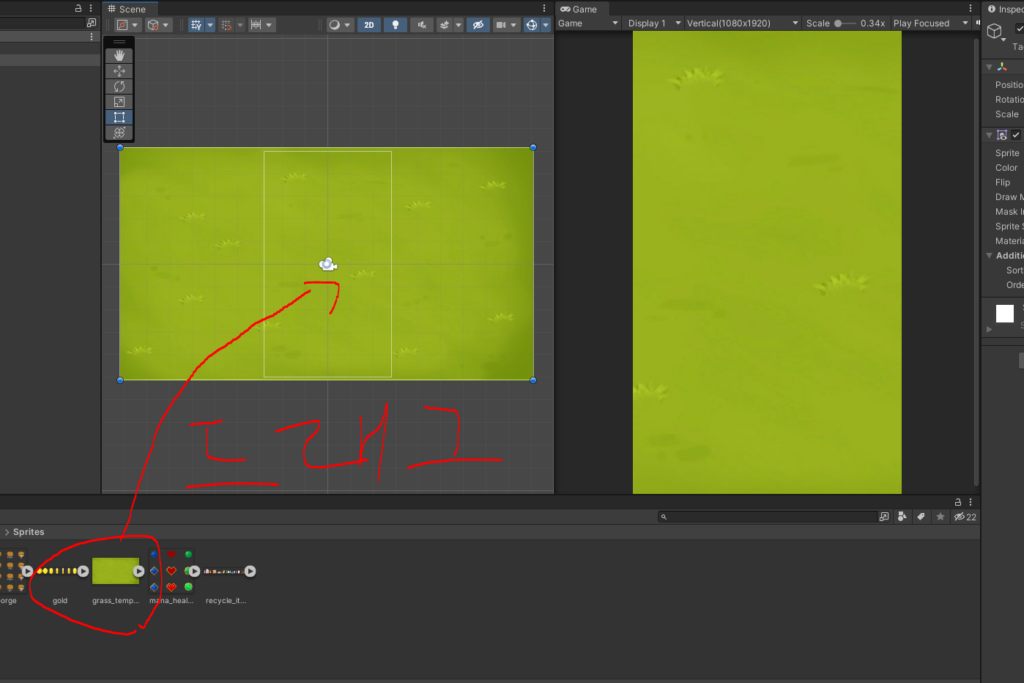The width and height of the screenshot is (1024, 683).
Task: Toggle scene lighting lightbulb button
Action: tap(395, 25)
